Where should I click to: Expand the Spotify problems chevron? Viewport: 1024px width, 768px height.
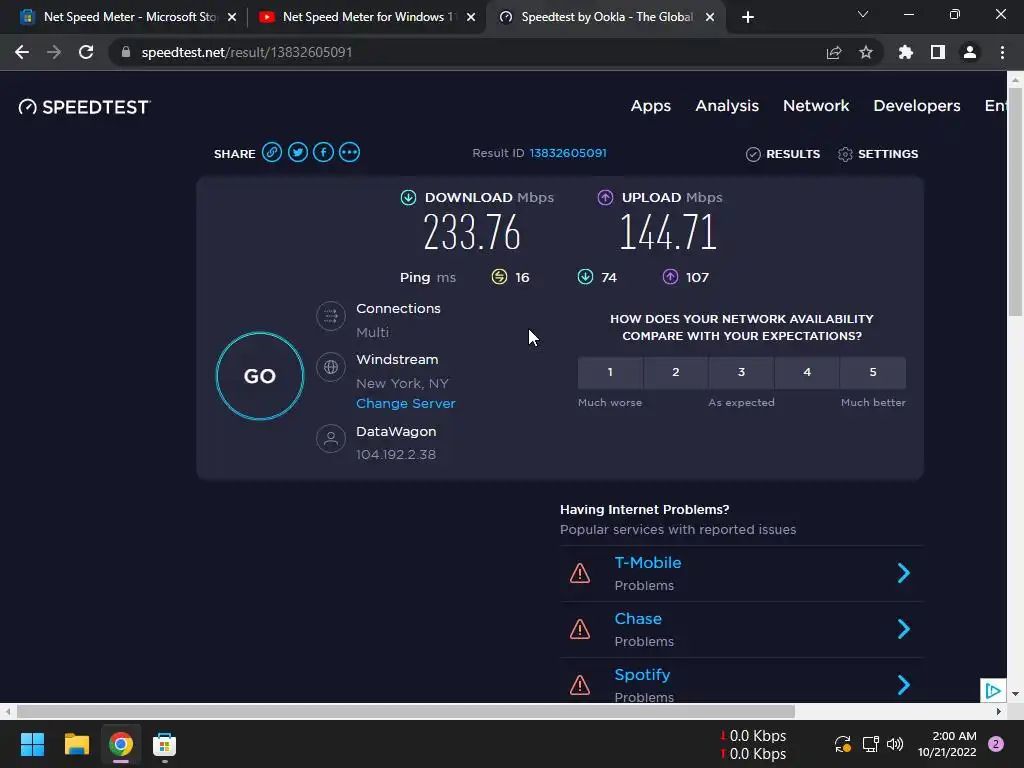[x=904, y=686]
